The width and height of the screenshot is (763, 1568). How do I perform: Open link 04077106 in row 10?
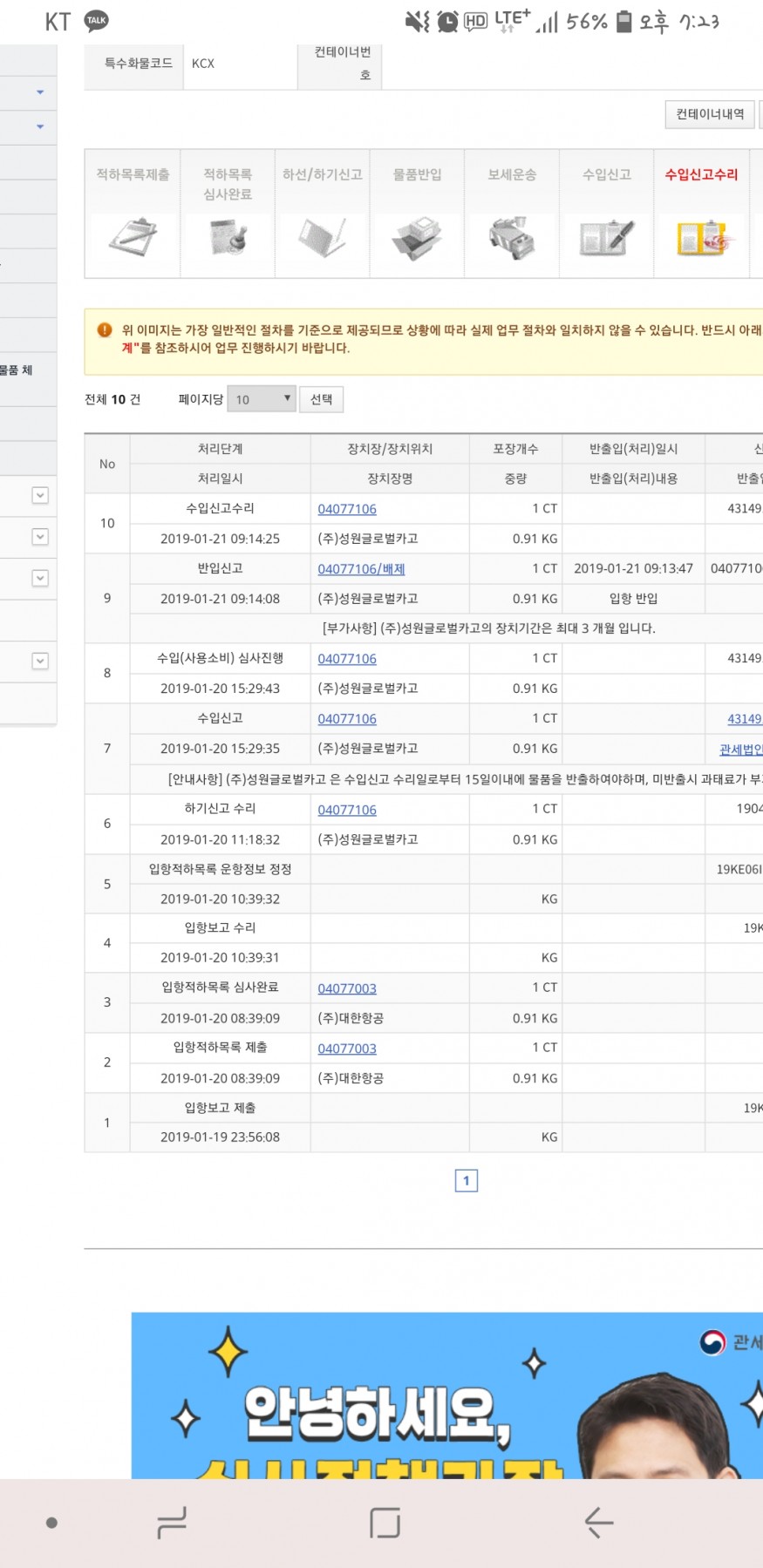[347, 509]
